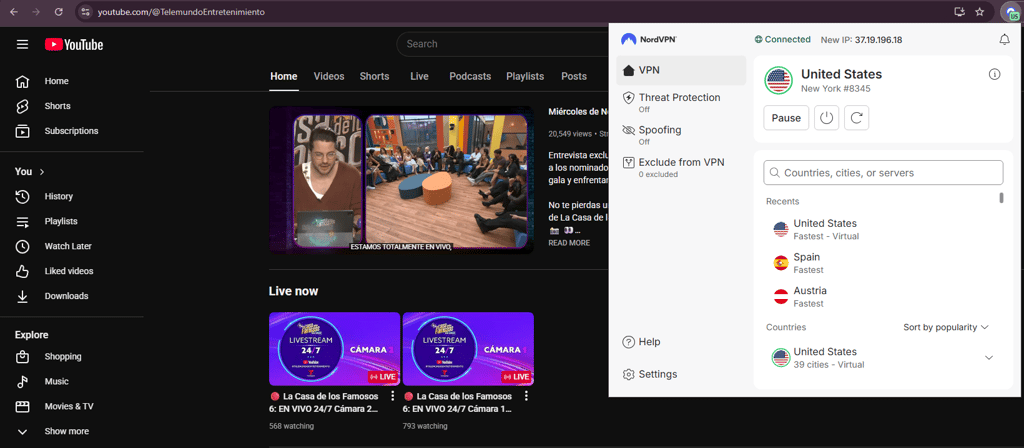Switch to the Podcasts tab
1024x448 pixels.
pyautogui.click(x=470, y=76)
